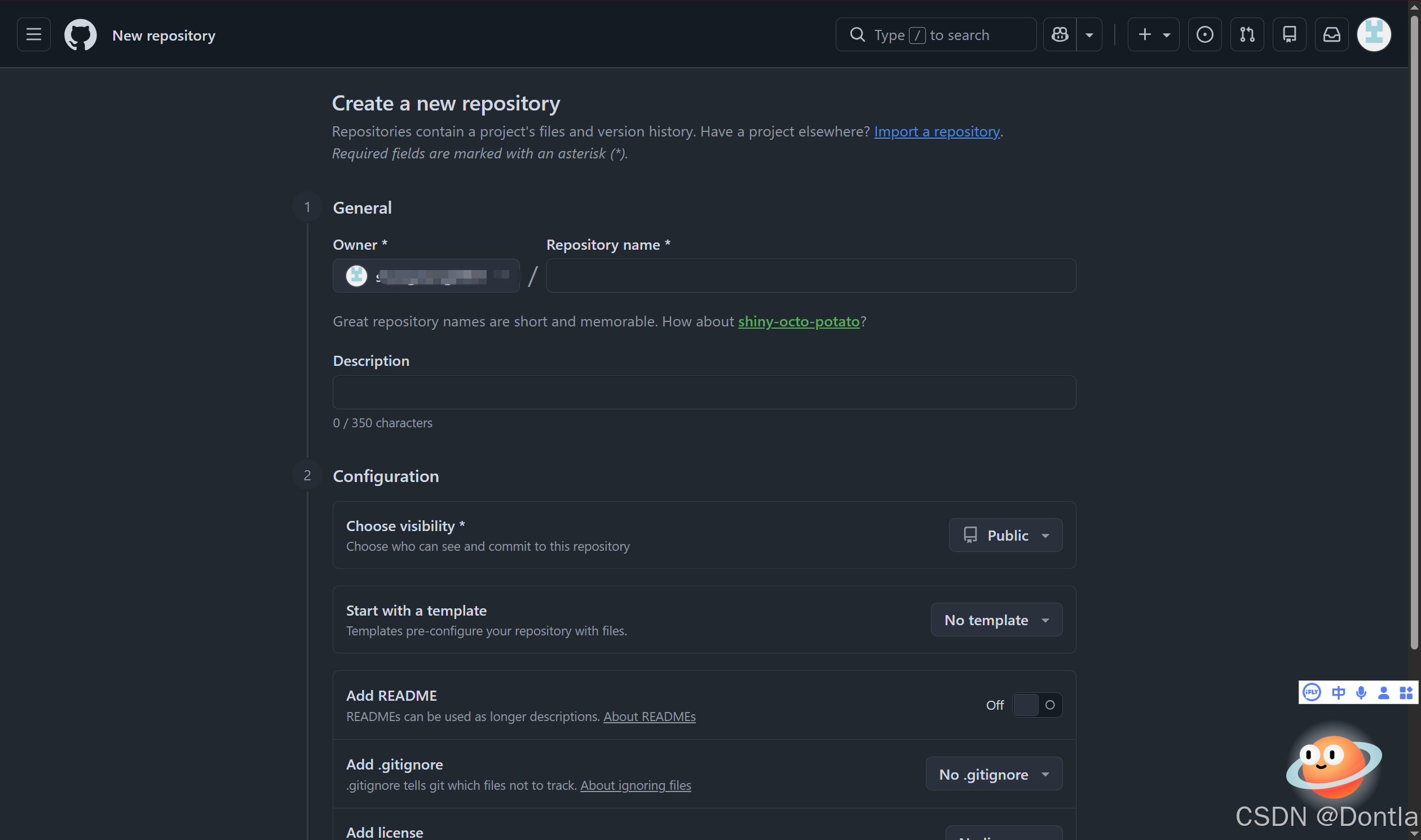This screenshot has height=840, width=1421.
Task: Toggle the Add README switch on
Action: tap(1037, 705)
